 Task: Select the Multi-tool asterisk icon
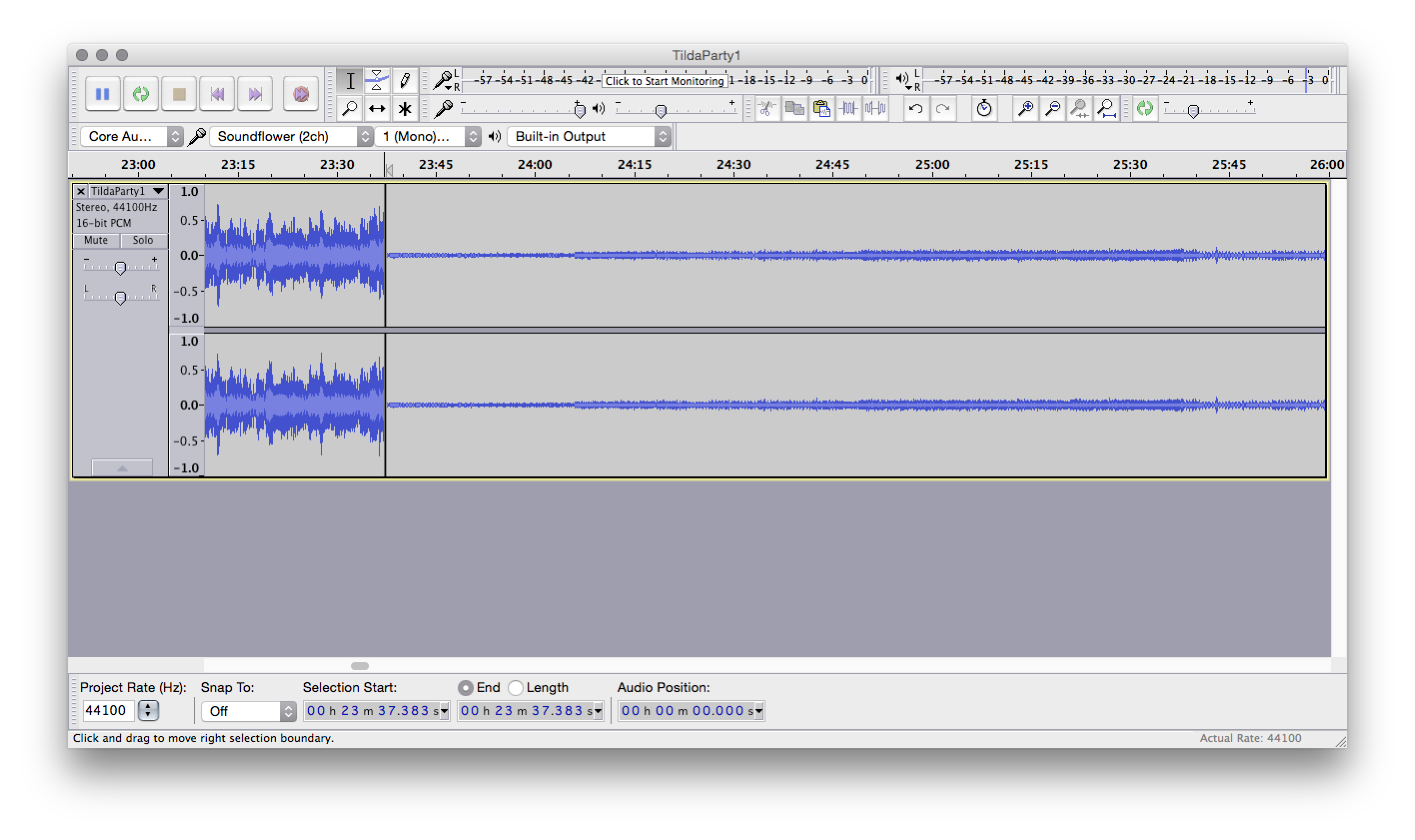pyautogui.click(x=404, y=108)
